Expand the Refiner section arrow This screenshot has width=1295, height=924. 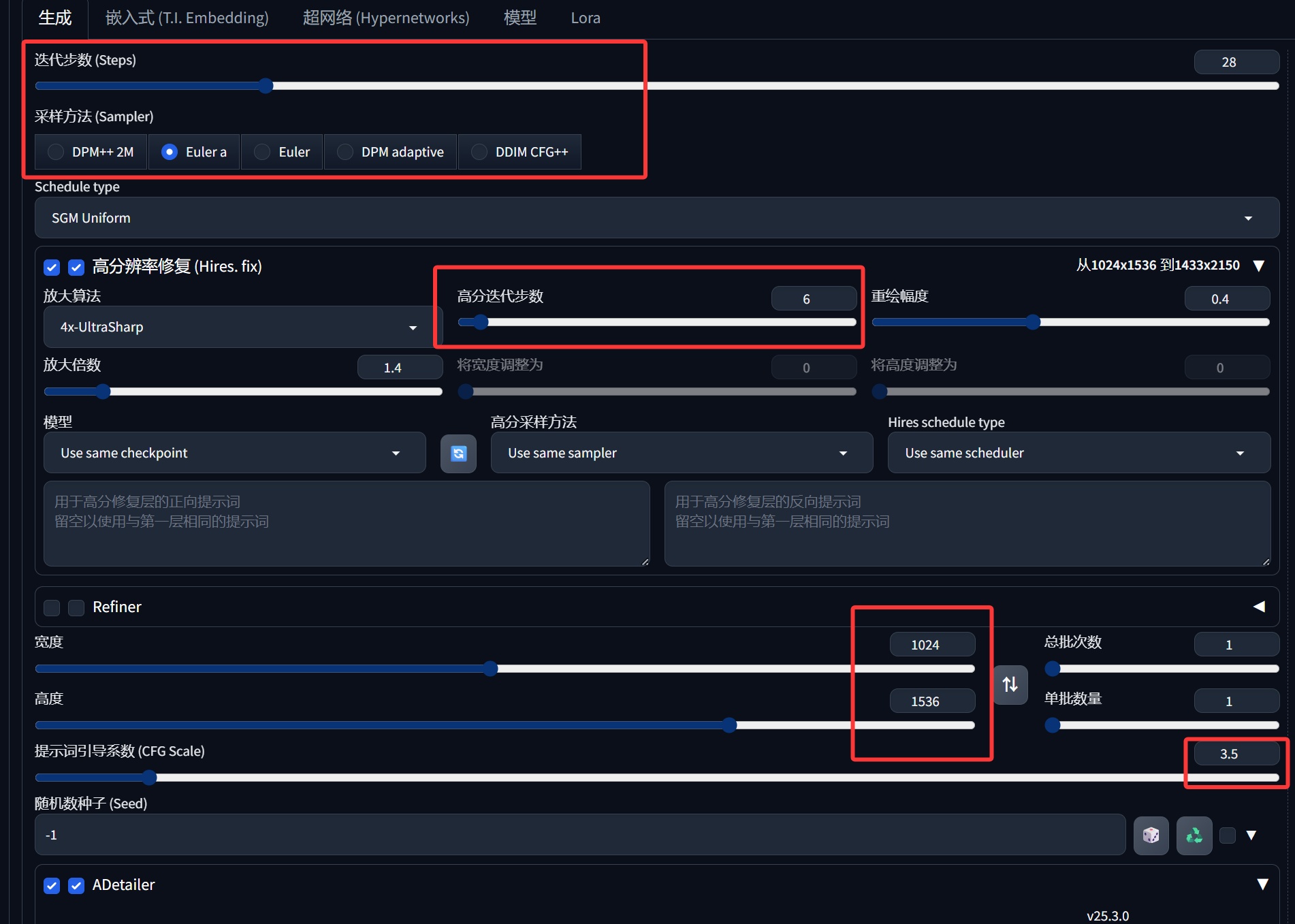[1259, 607]
